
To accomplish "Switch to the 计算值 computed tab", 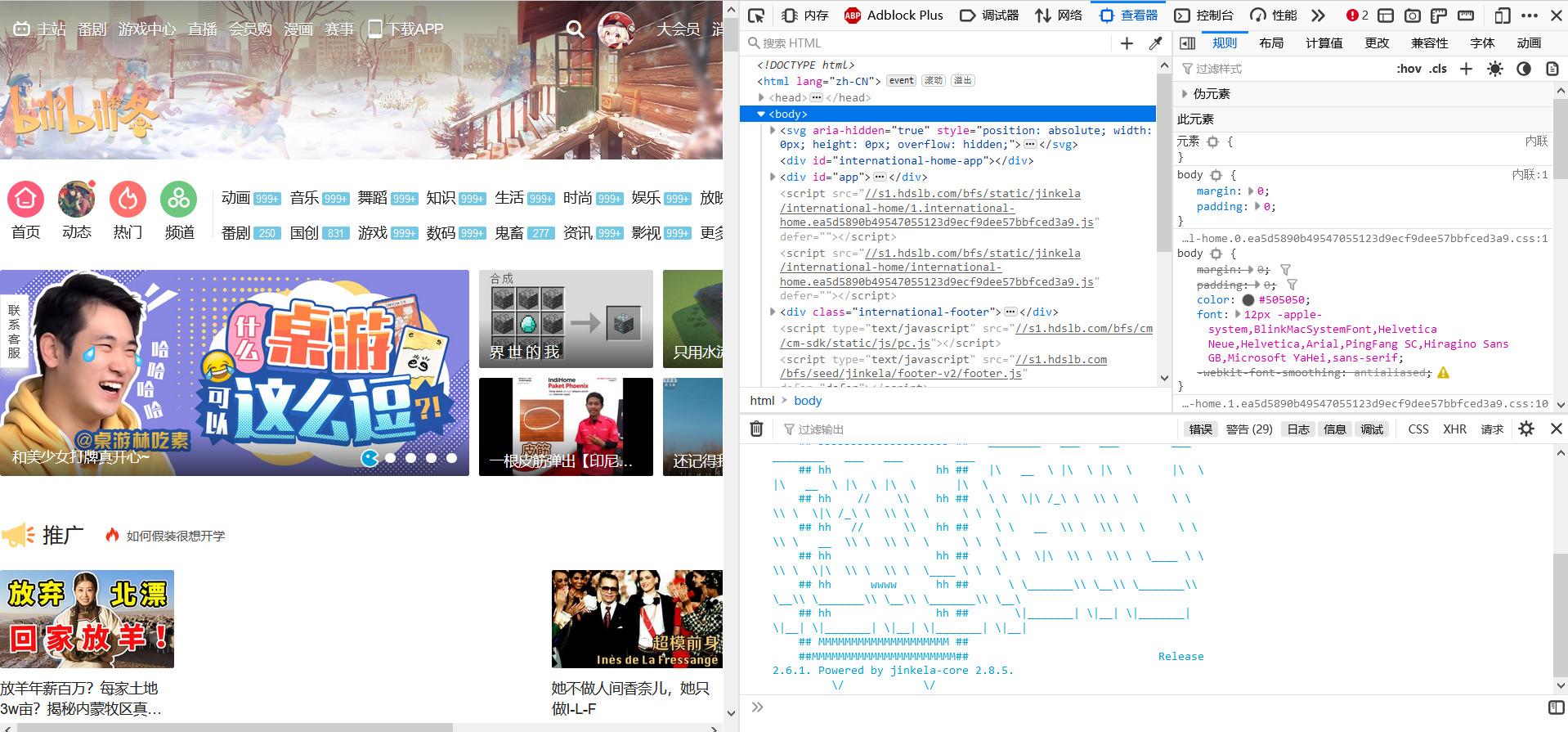I will [1324, 43].
